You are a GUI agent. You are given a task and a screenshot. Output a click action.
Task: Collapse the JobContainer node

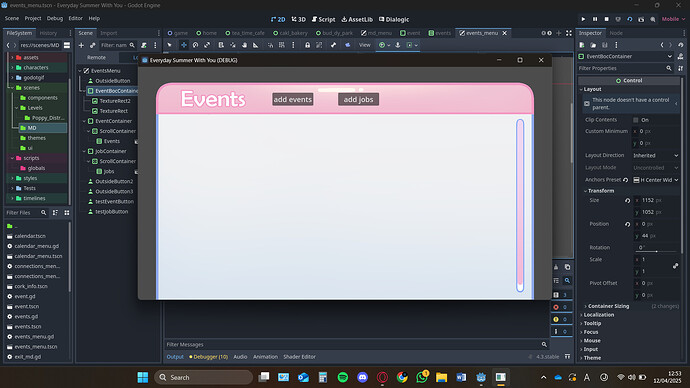click(x=84, y=151)
